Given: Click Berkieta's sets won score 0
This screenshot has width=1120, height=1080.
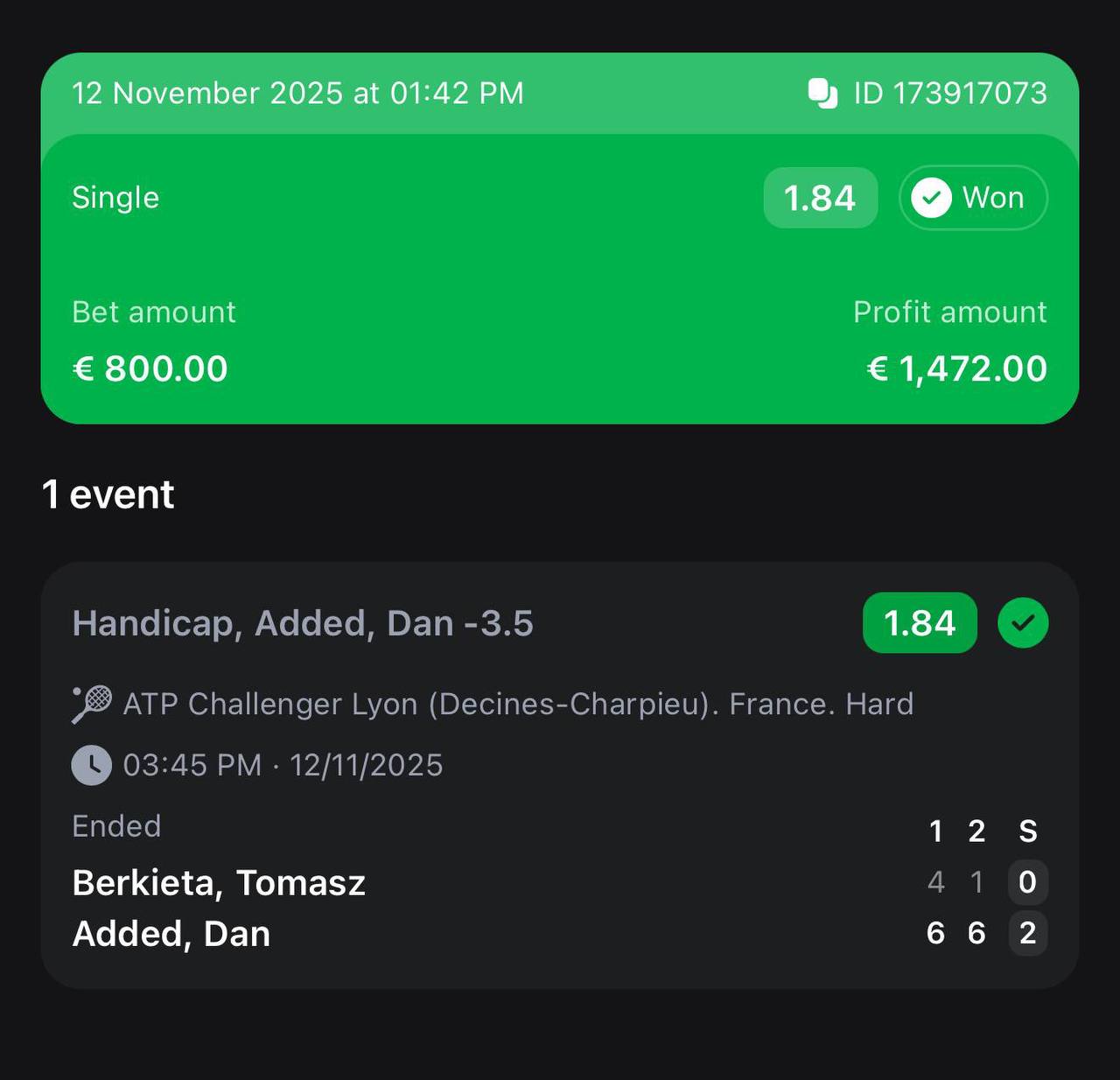Looking at the screenshot, I should click(1027, 882).
